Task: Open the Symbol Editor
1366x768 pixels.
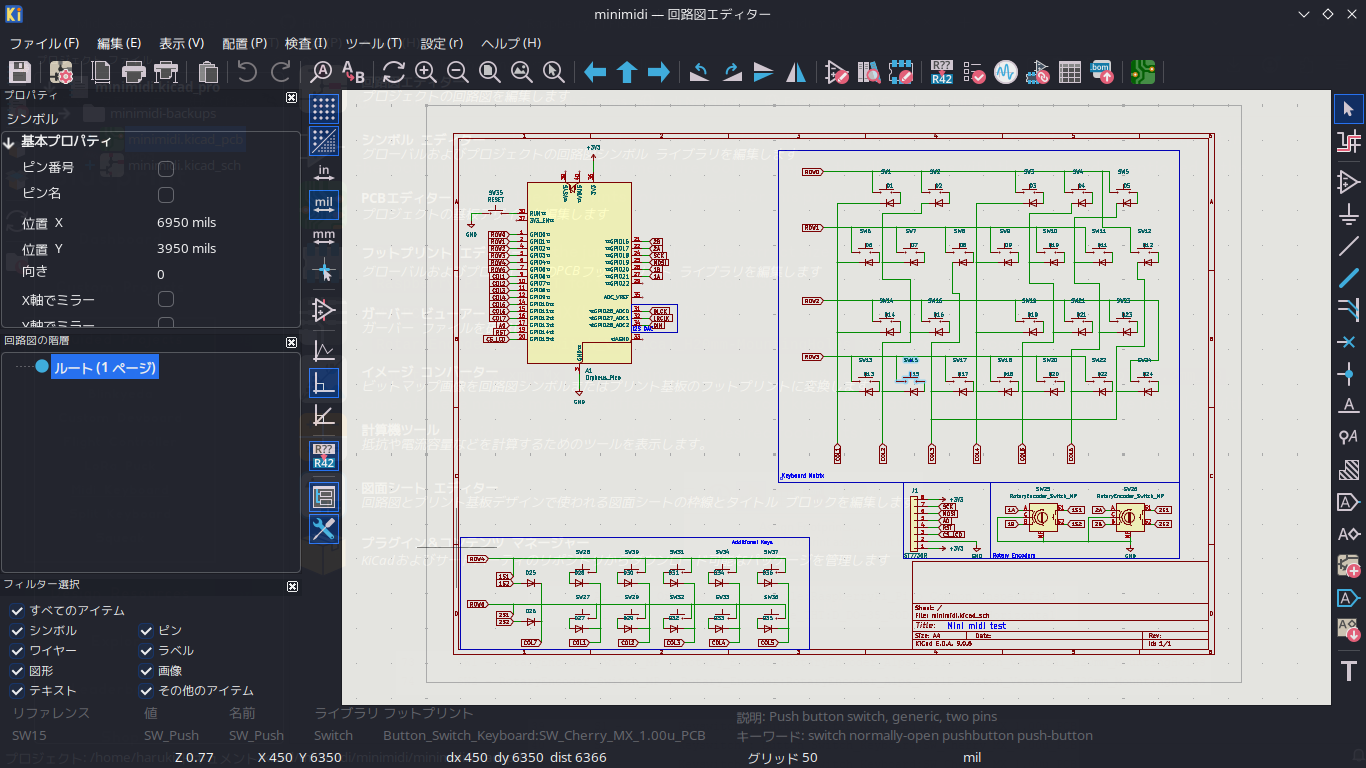Action: pos(838,72)
